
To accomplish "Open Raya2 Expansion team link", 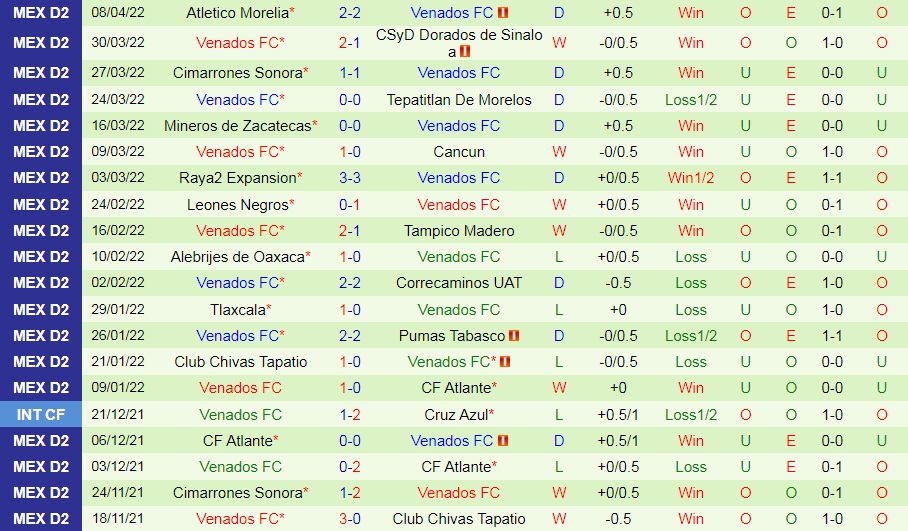I will point(239,178).
